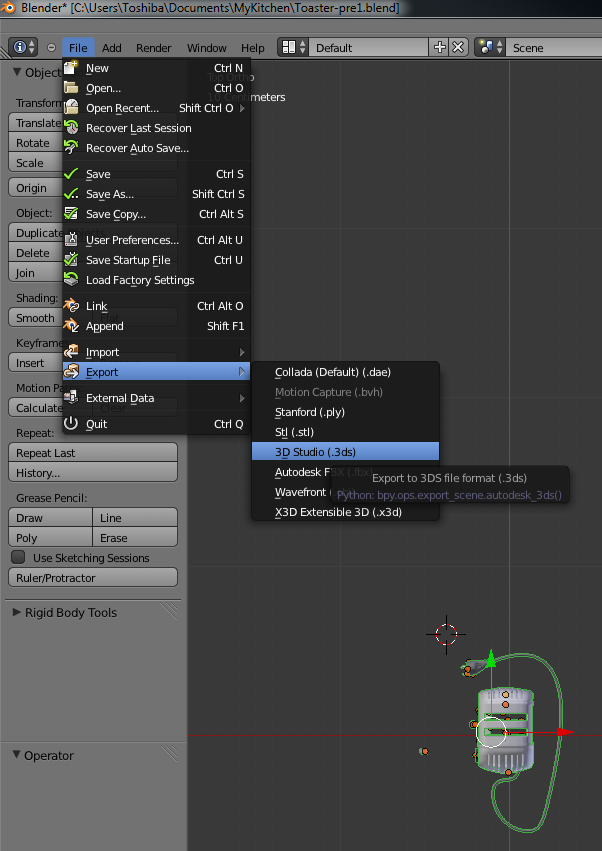Choose 3D Studio (.3ds) export
Viewport: 602px width, 851px height.
point(345,452)
